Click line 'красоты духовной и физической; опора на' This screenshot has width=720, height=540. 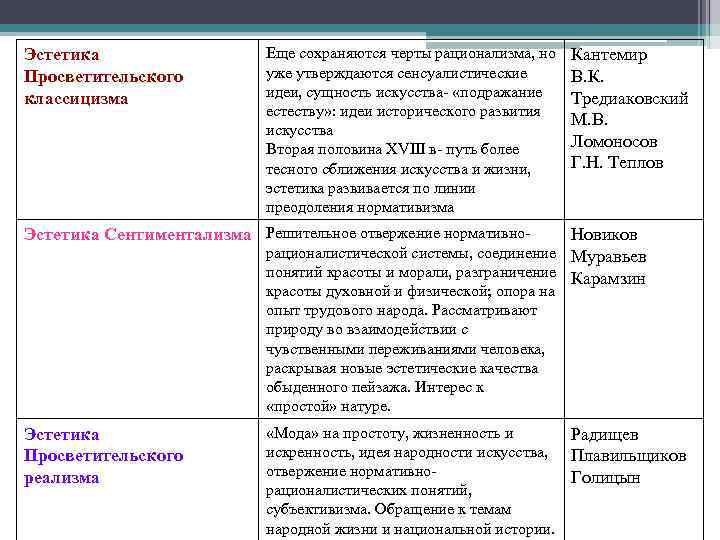tap(411, 292)
